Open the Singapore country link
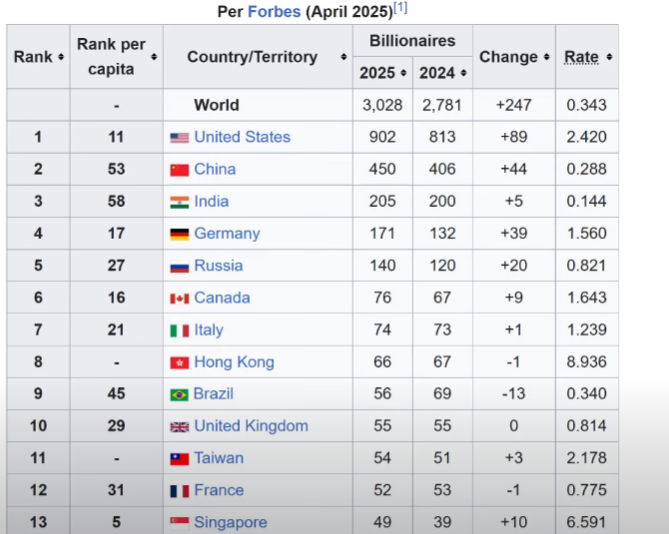Viewport: 669px width, 534px height. (230, 522)
